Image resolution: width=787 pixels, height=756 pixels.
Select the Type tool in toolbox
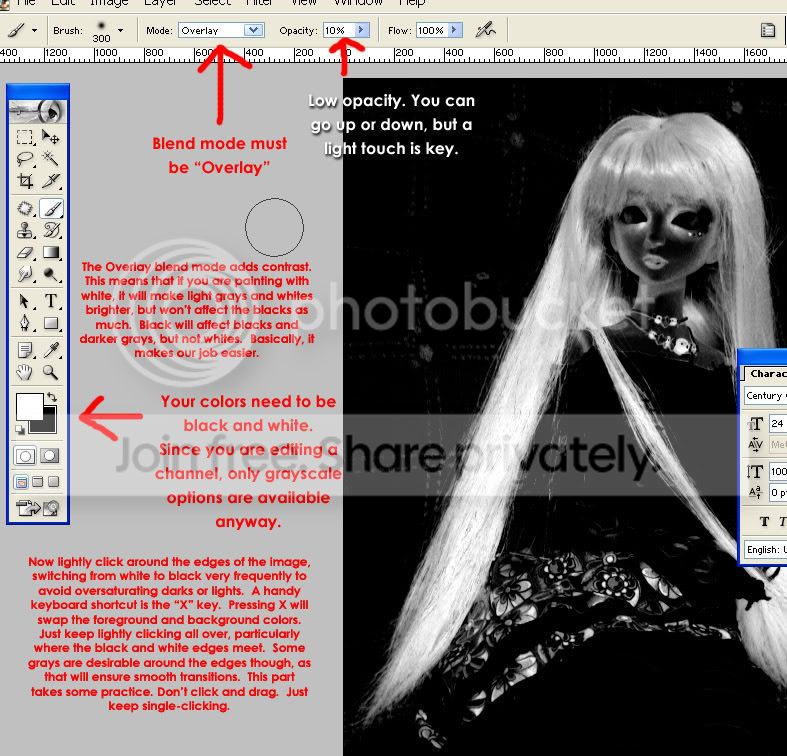point(51,301)
